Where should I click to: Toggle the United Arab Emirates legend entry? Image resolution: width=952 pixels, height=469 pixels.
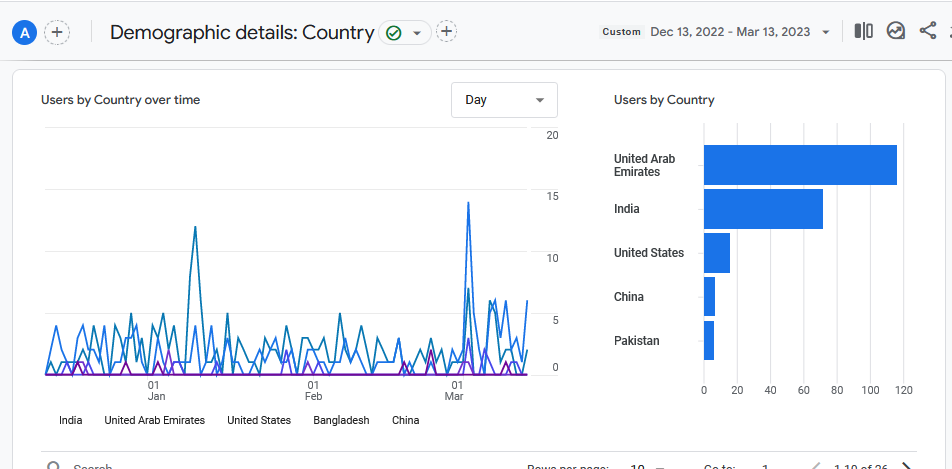[155, 420]
